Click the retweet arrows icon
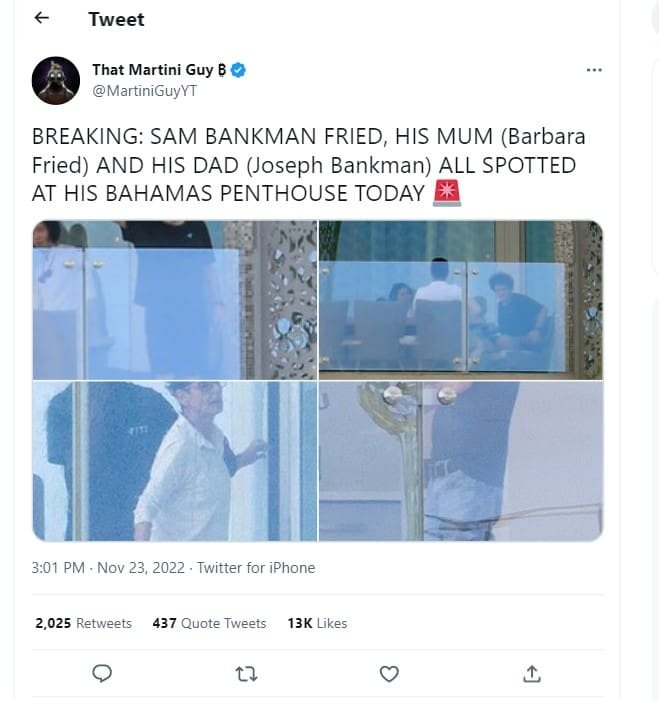 [246, 673]
